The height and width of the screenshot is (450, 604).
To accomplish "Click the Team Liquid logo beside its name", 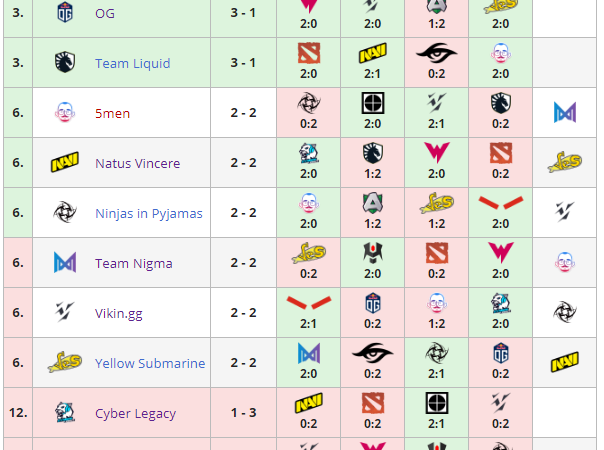I will coord(65,62).
